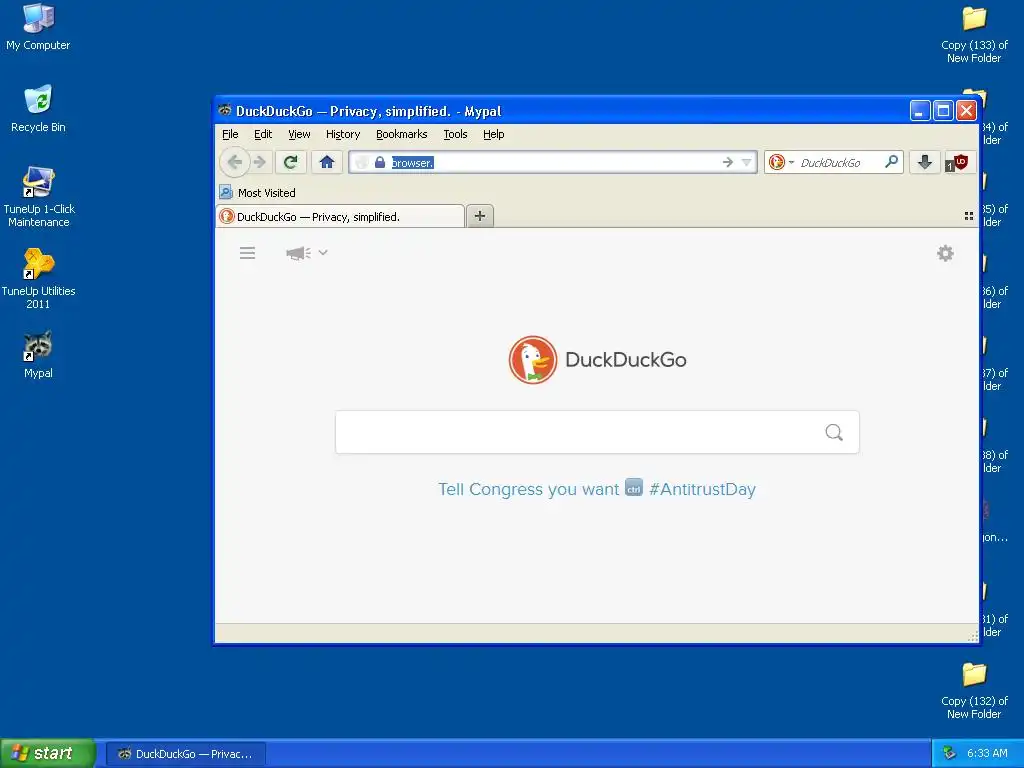Open the search engine selector dropdown
Viewport: 1024px width, 768px height.
(780, 162)
